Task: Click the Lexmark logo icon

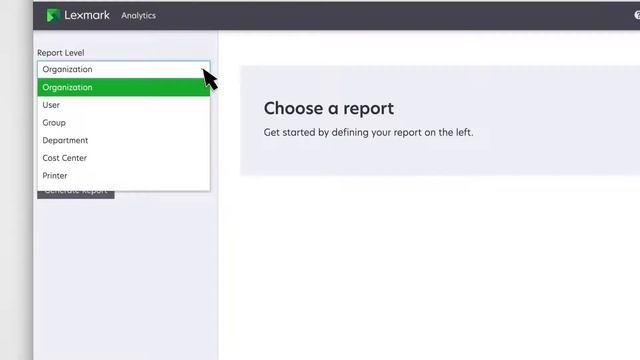Action: point(53,16)
